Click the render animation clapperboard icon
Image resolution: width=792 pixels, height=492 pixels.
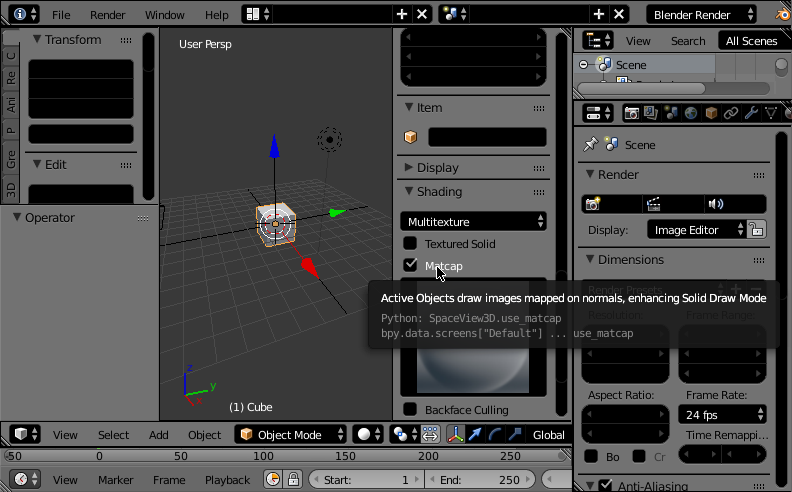pos(654,204)
